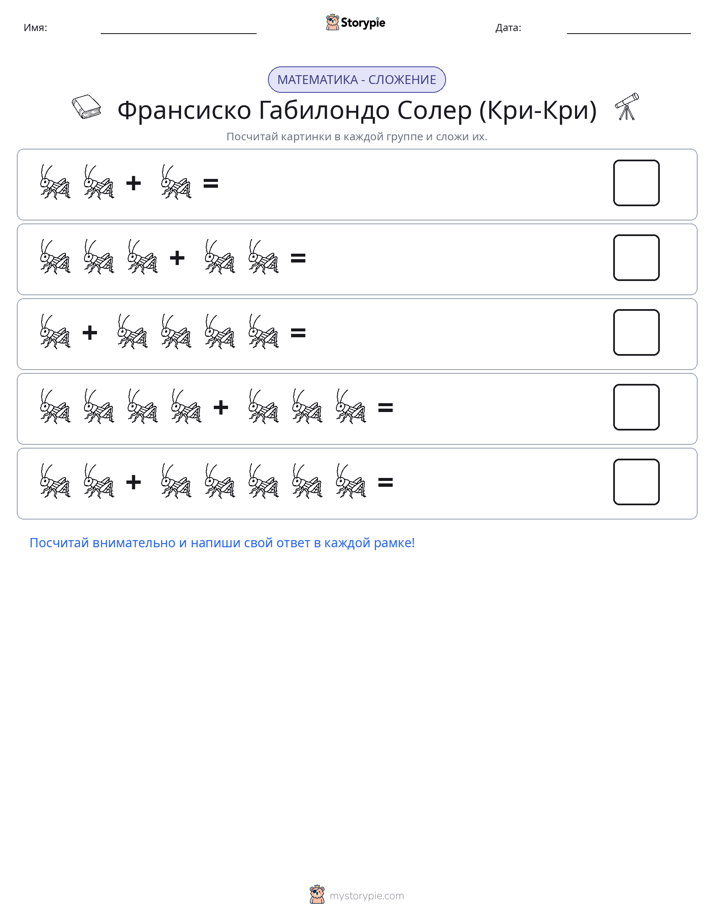Image resolution: width=714 pixels, height=924 pixels.
Task: Click the answer box for first row
Action: tap(636, 183)
